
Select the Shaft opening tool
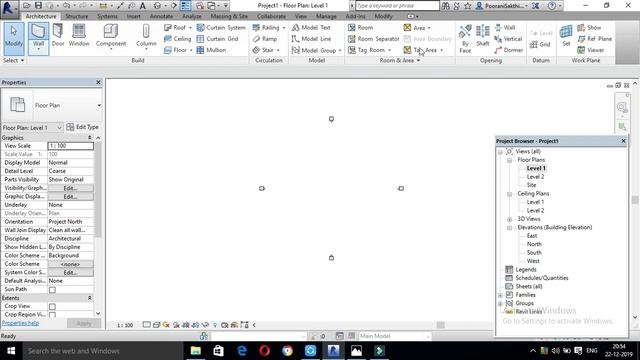482,36
